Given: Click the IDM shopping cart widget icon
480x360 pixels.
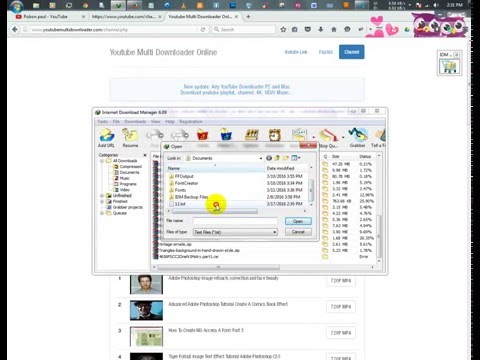Looking at the screenshot, I should click(449, 67).
